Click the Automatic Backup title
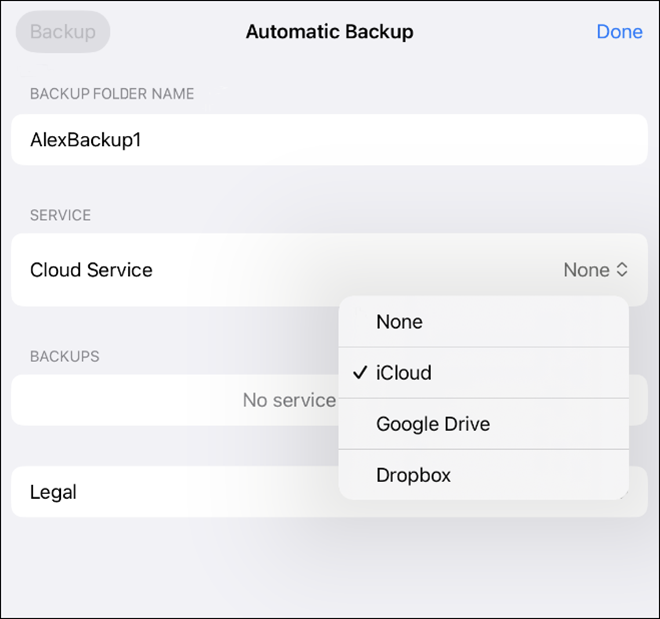 [x=329, y=32]
